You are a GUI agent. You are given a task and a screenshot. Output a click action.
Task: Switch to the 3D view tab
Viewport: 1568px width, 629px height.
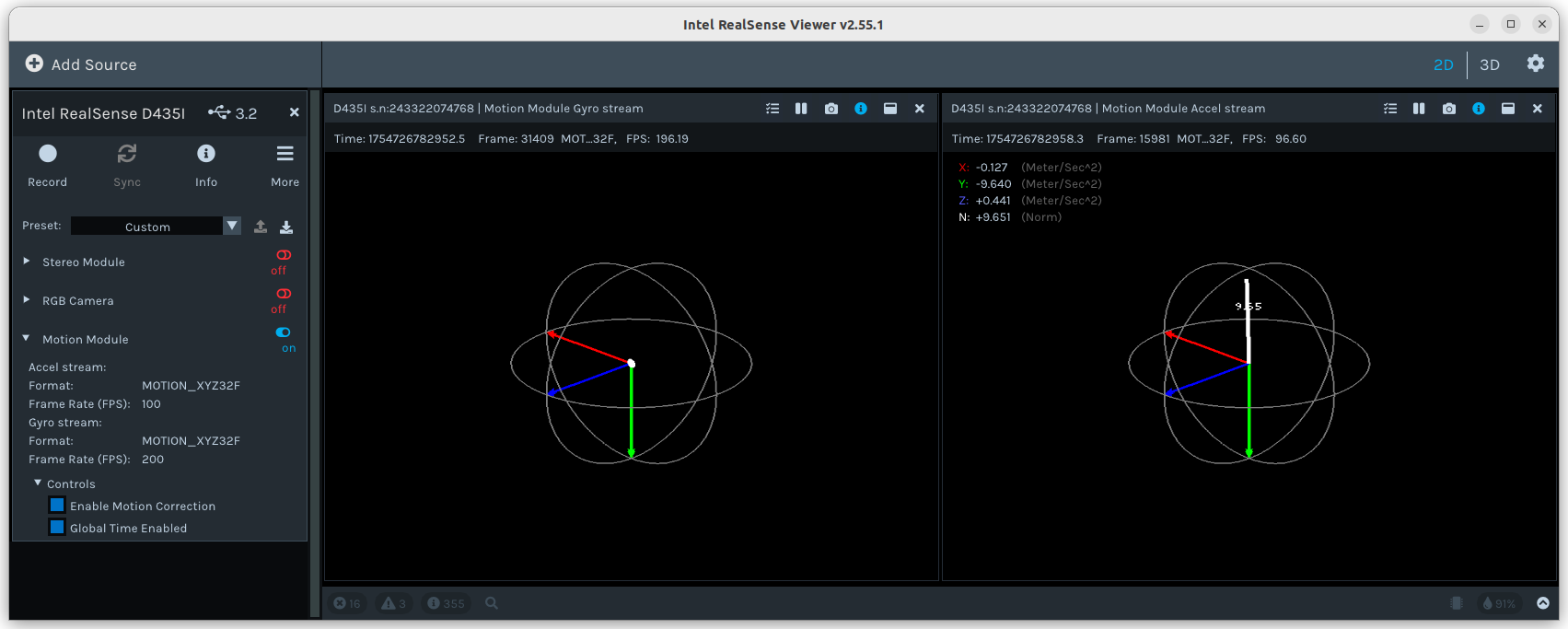coord(1489,64)
